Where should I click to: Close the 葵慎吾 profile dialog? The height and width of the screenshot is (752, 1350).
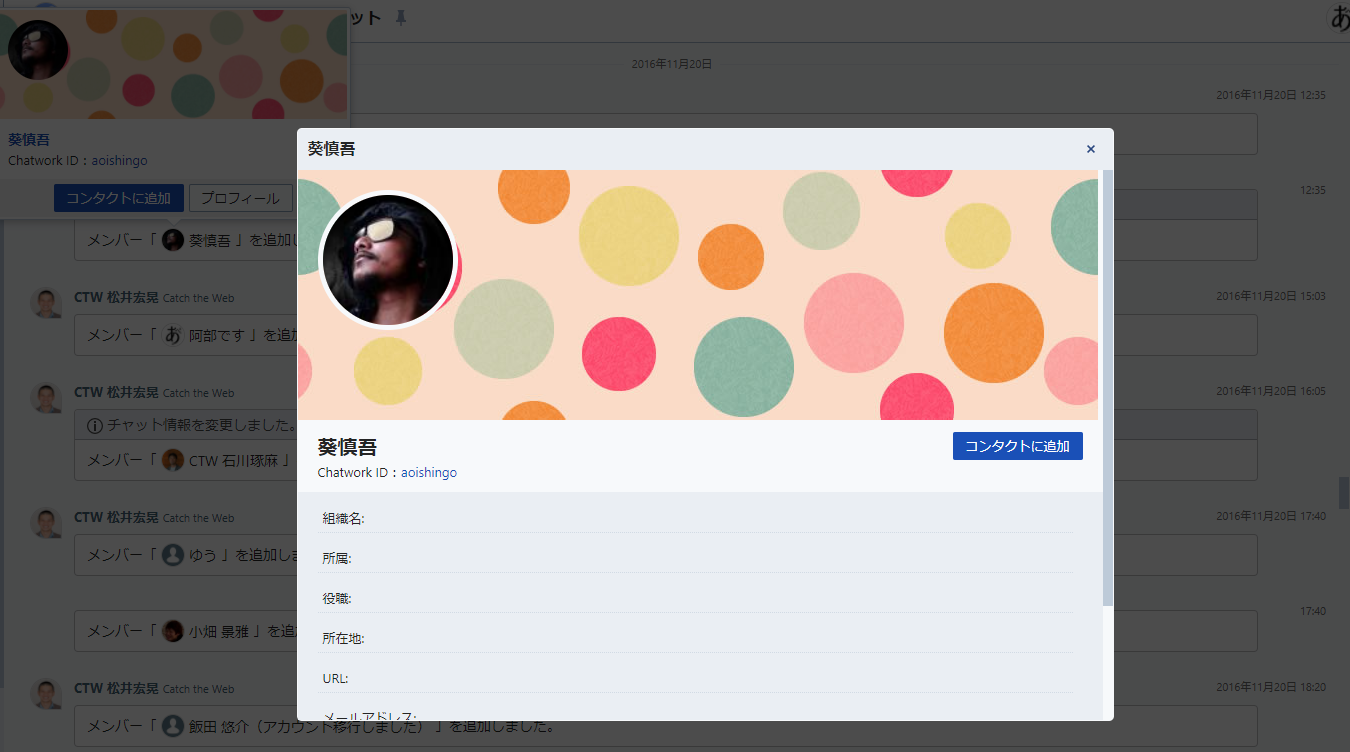[1090, 149]
